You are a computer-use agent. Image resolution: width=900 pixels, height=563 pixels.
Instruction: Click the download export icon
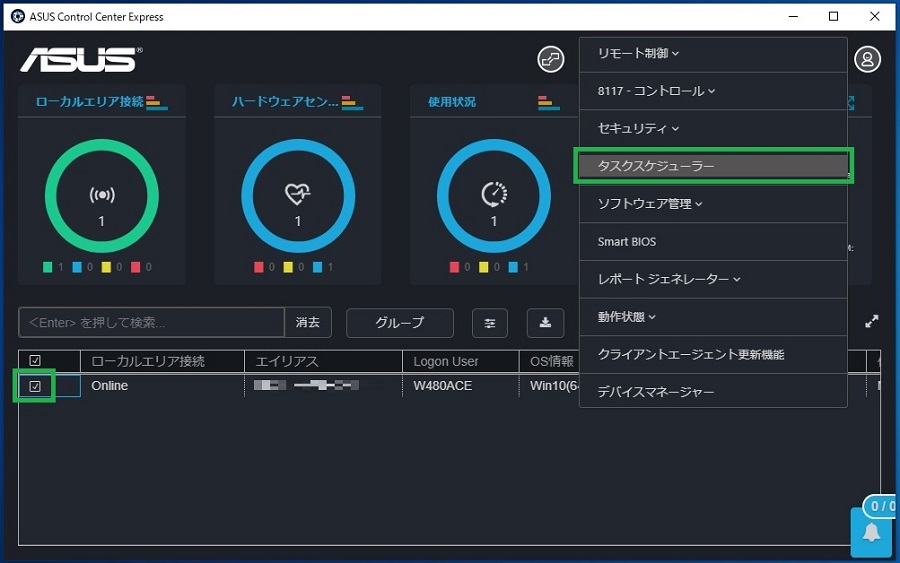tap(546, 323)
